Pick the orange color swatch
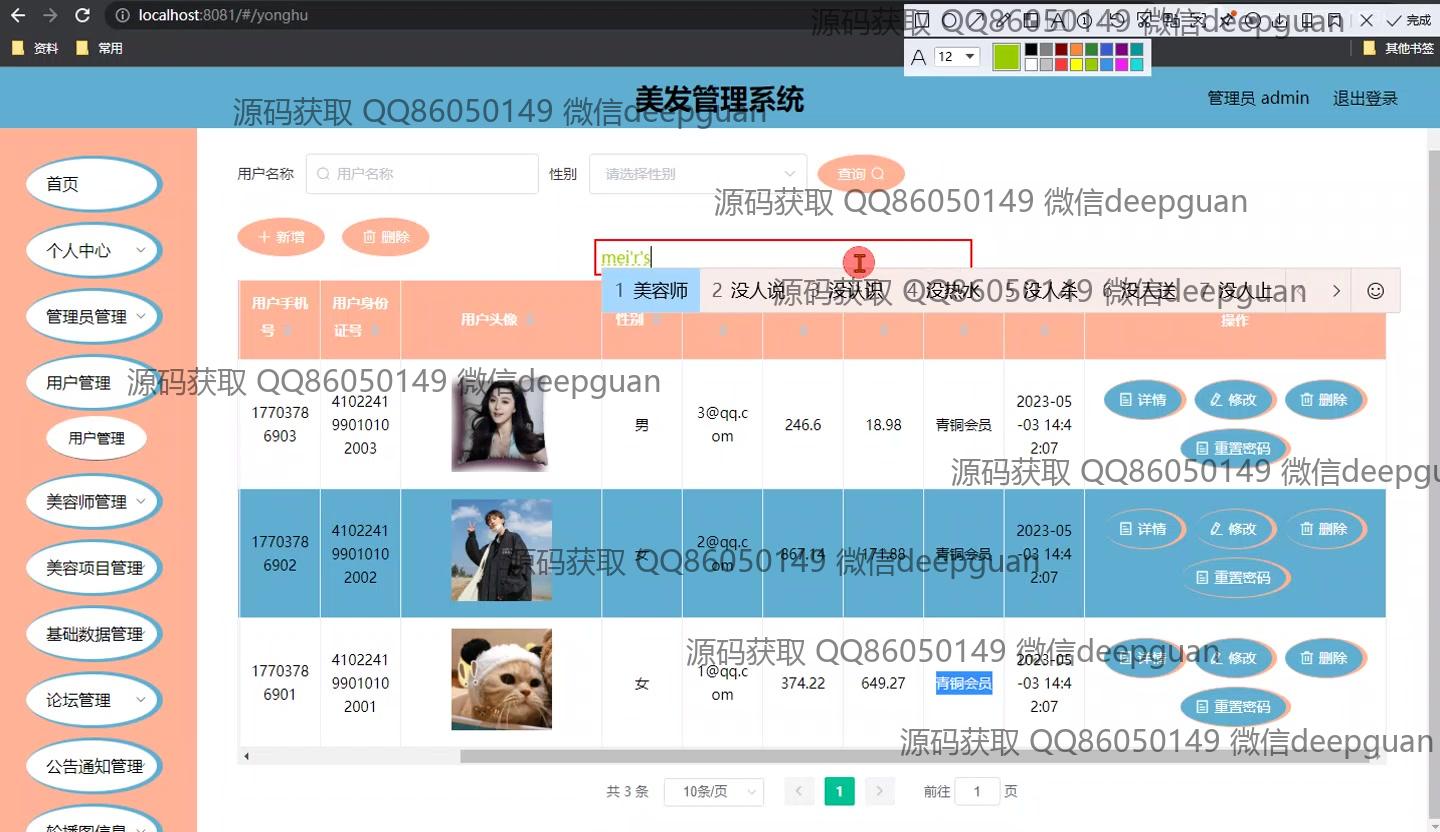The width and height of the screenshot is (1440, 832). (x=1076, y=49)
